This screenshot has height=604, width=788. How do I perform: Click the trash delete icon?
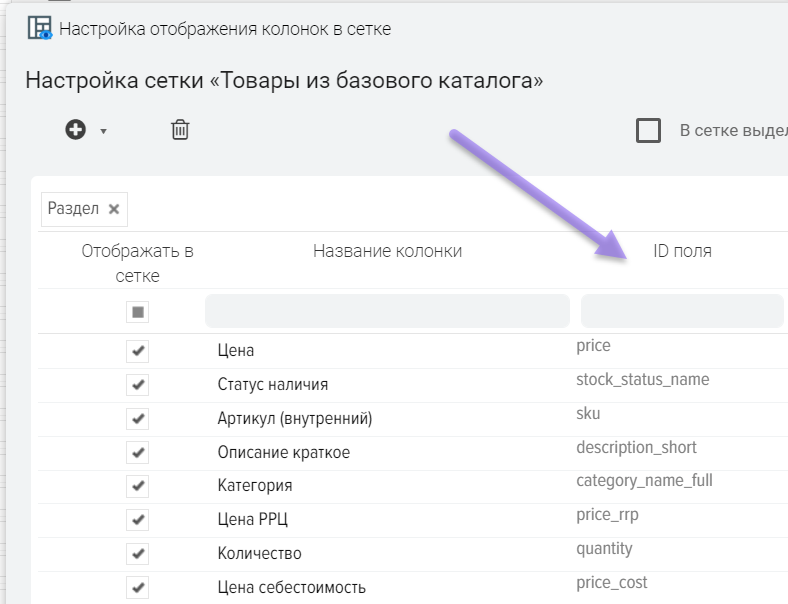tap(180, 130)
